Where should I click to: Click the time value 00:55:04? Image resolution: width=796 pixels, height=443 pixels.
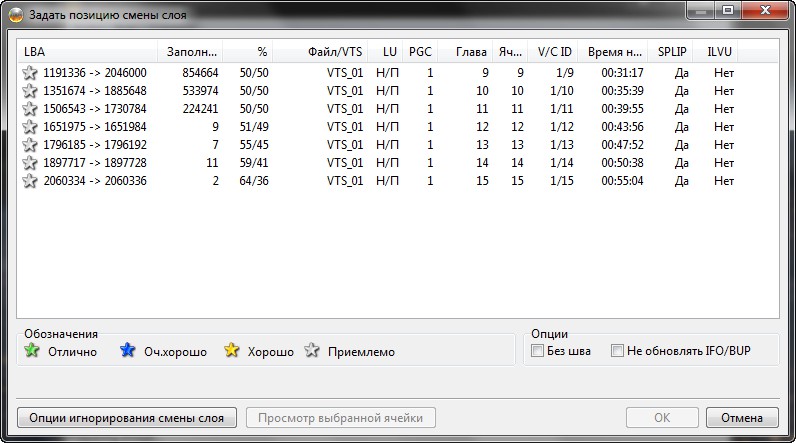tap(622, 181)
